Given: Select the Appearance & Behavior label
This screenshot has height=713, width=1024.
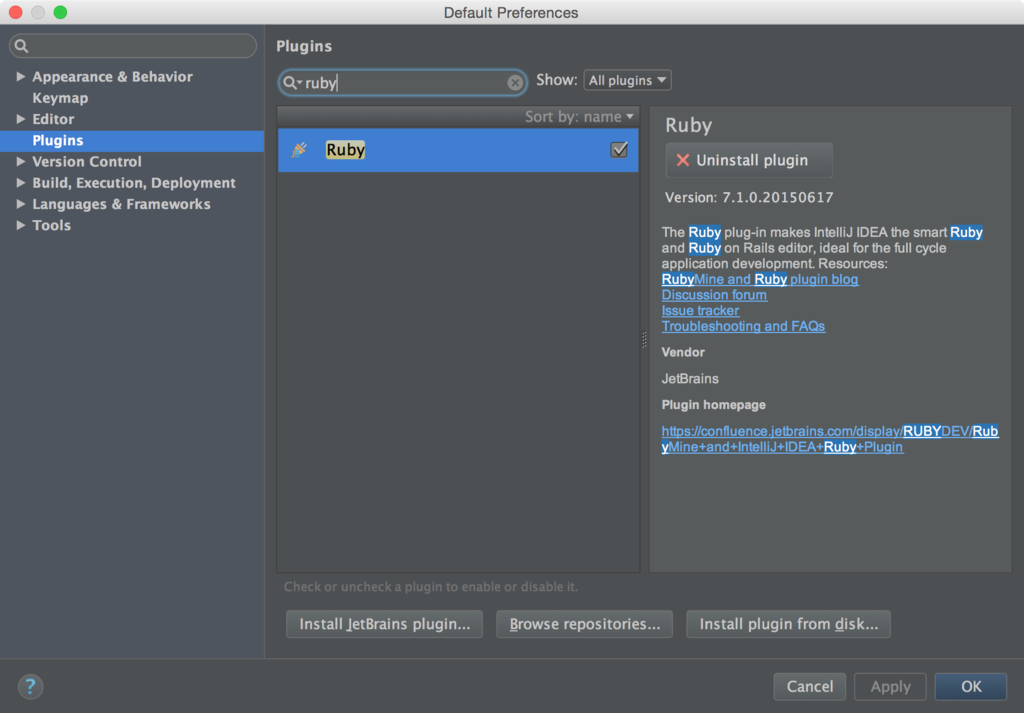Looking at the screenshot, I should tap(112, 76).
